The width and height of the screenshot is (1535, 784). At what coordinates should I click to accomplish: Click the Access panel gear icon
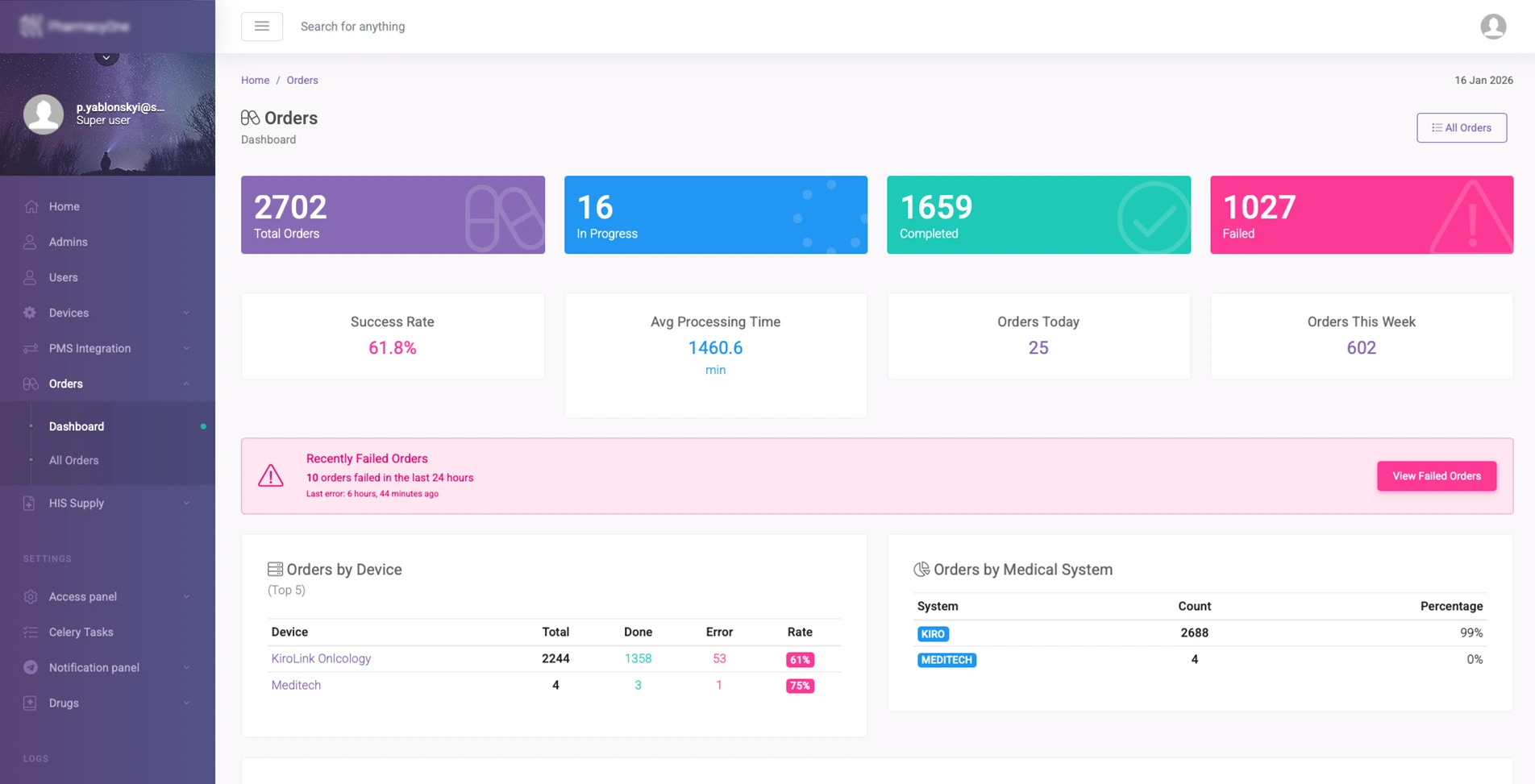click(x=30, y=596)
